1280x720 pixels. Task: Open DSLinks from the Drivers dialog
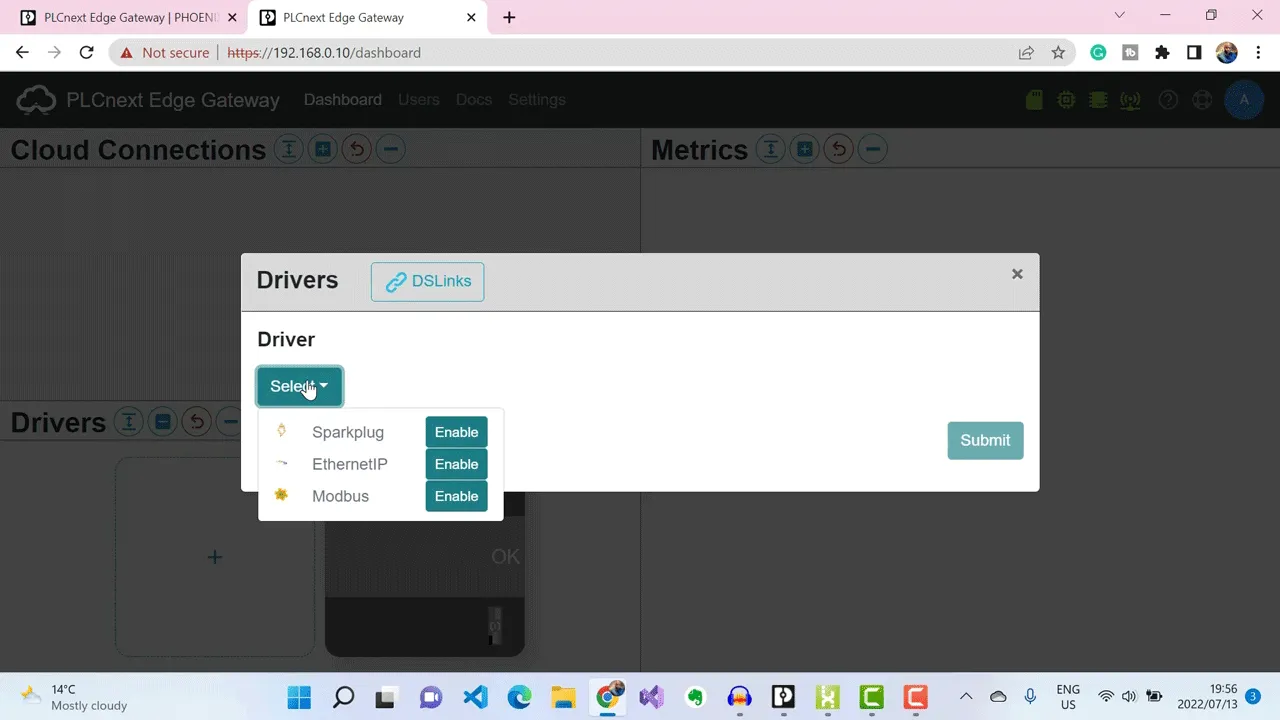pyautogui.click(x=427, y=282)
